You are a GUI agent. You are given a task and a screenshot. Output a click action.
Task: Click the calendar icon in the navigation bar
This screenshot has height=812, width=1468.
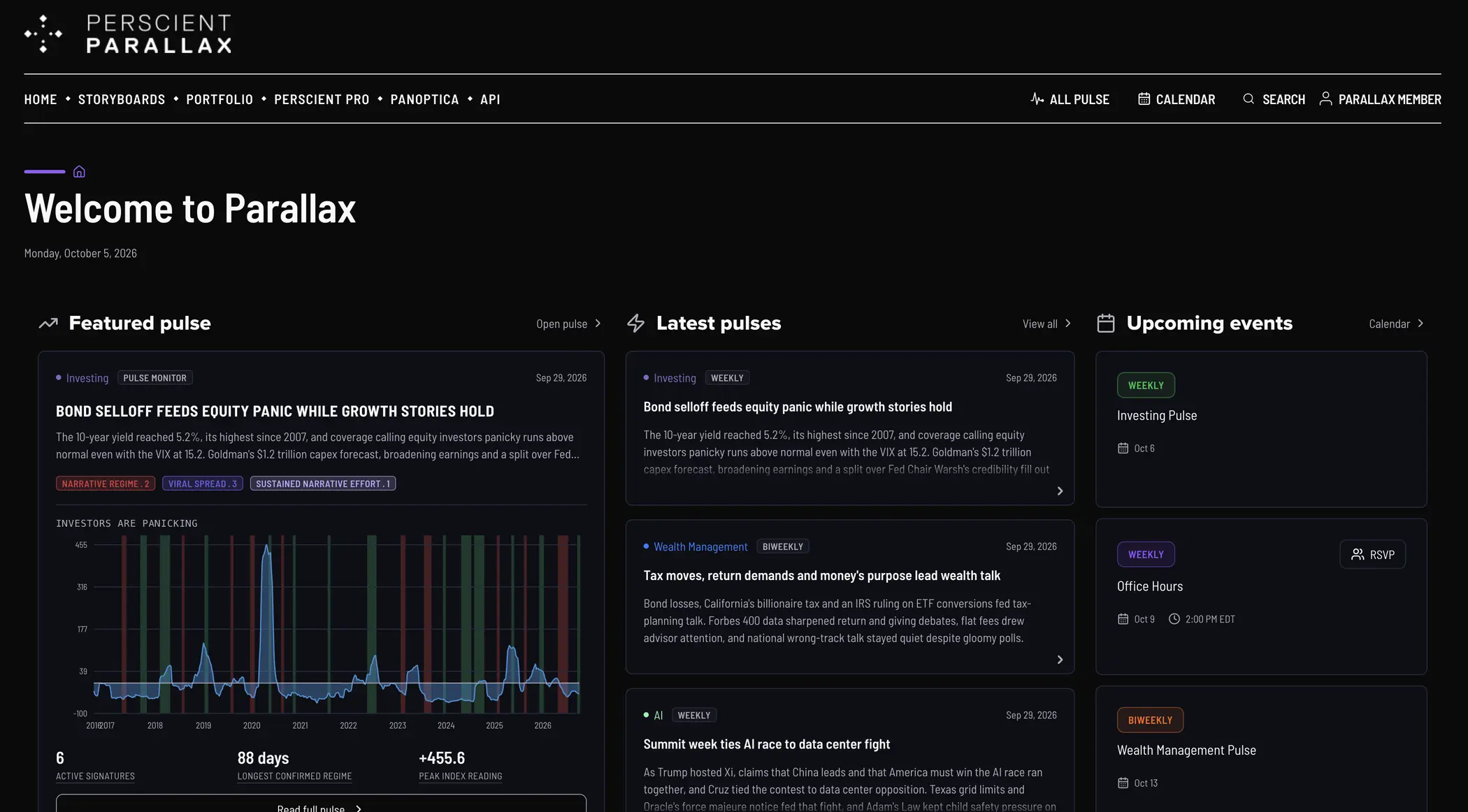pyautogui.click(x=1144, y=99)
